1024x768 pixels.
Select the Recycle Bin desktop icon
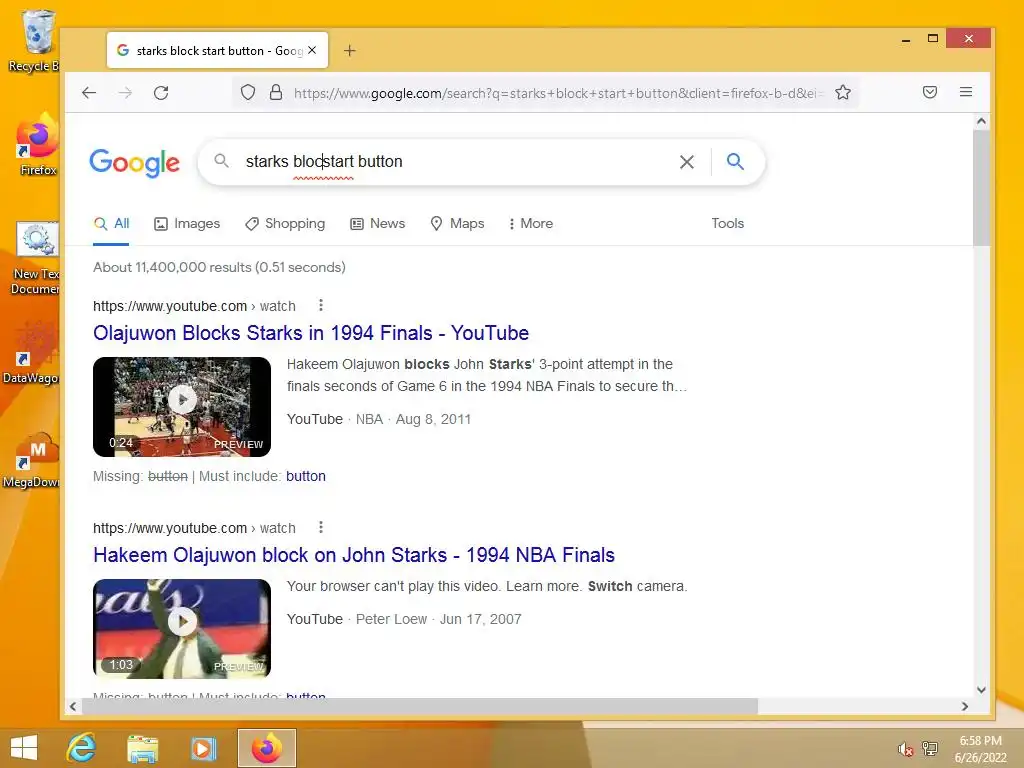pyautogui.click(x=34, y=41)
